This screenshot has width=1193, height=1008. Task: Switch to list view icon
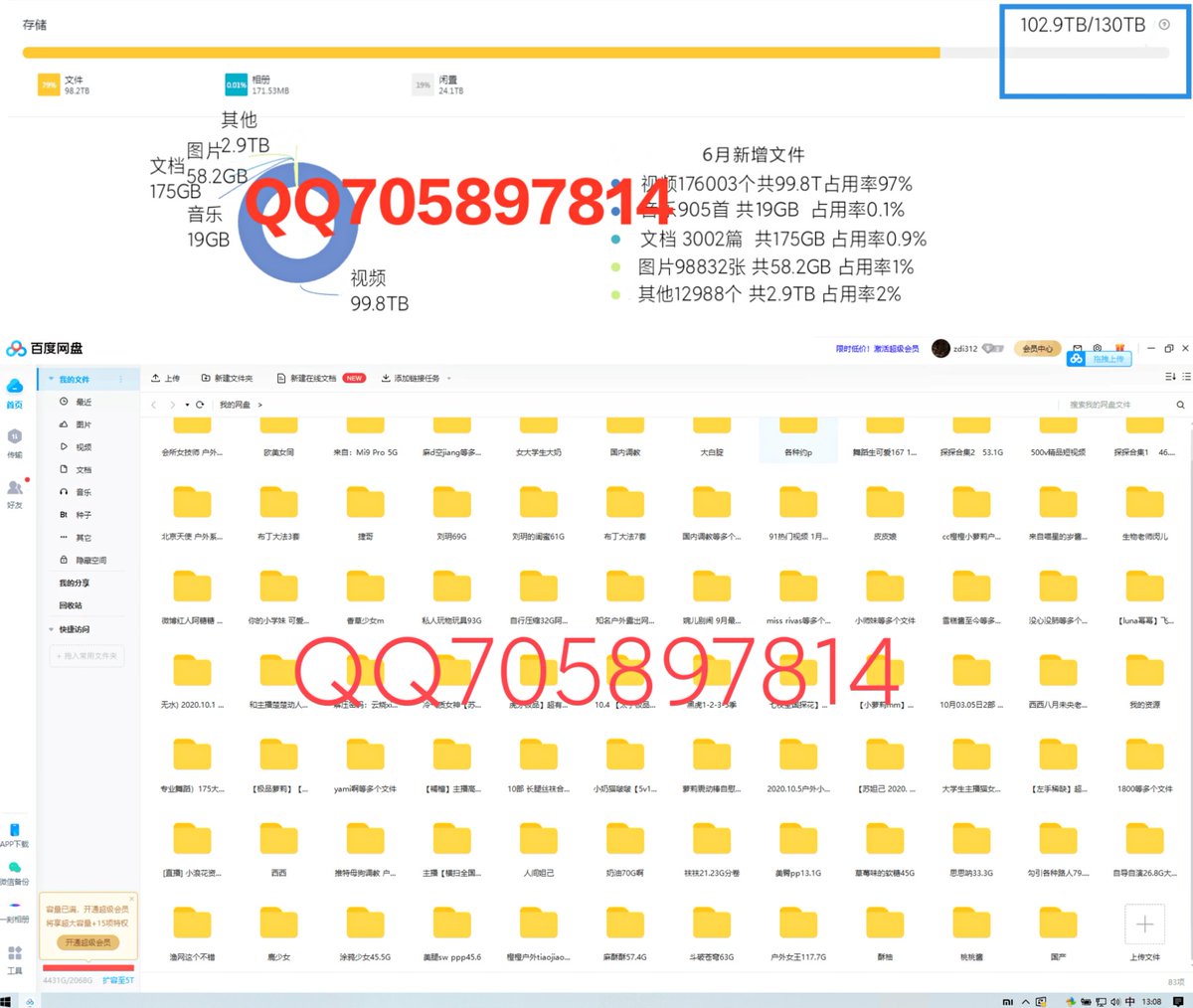click(1186, 378)
